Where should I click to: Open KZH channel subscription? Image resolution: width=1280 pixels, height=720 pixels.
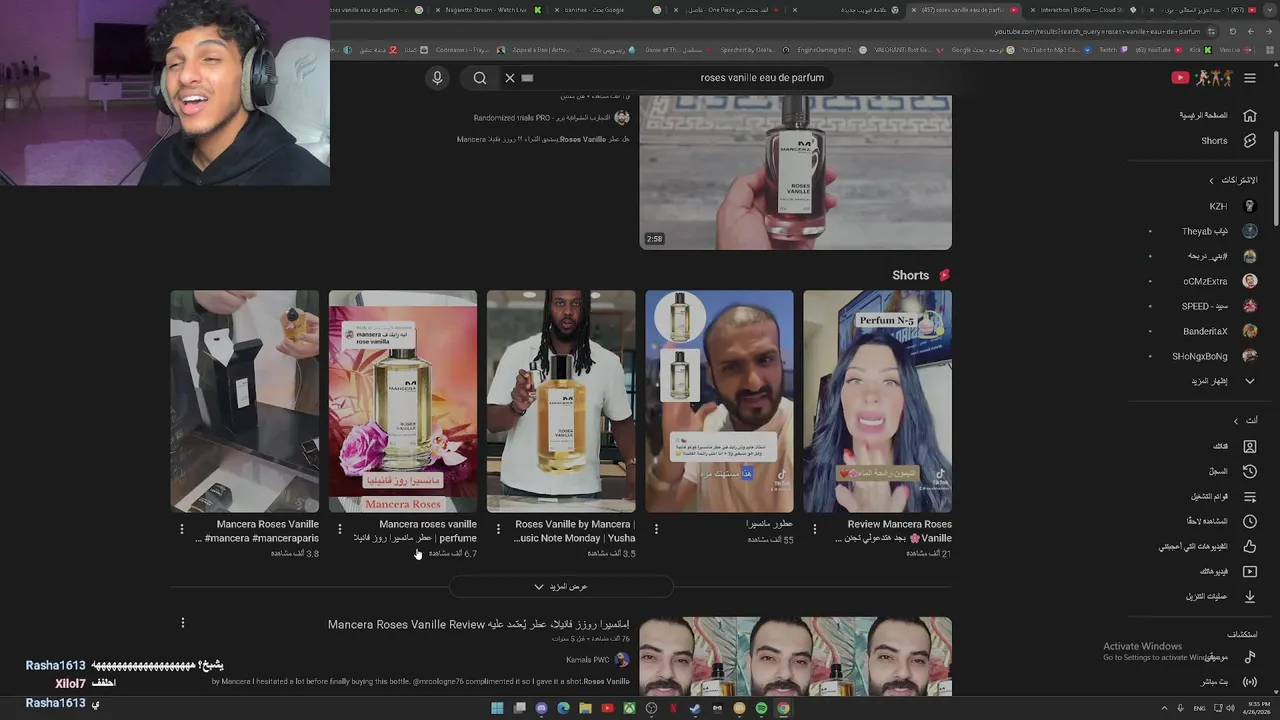point(1231,206)
